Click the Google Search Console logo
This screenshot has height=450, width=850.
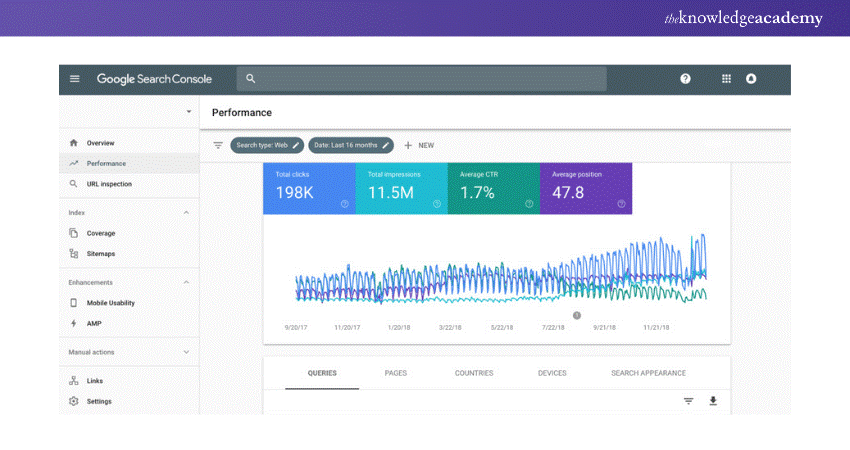(154, 79)
